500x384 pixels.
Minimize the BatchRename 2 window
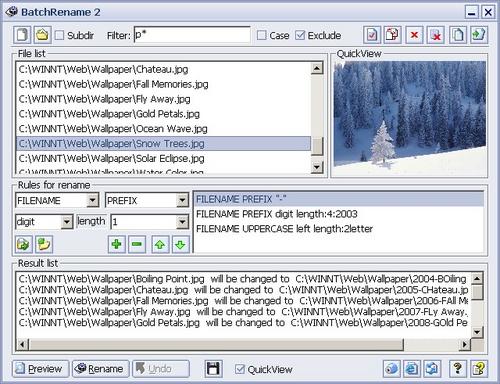472,12
